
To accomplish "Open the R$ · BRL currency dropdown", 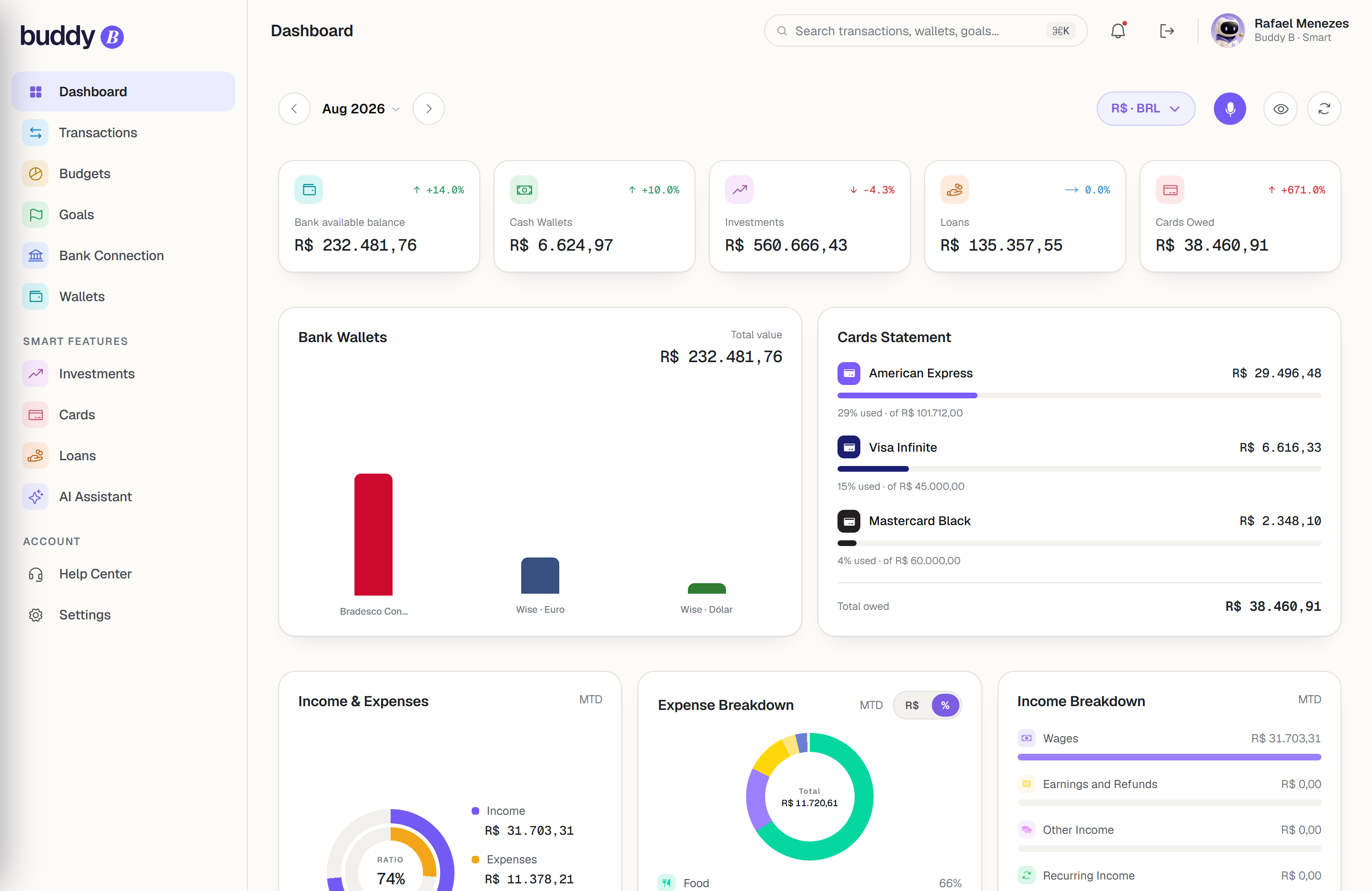I will [x=1146, y=109].
